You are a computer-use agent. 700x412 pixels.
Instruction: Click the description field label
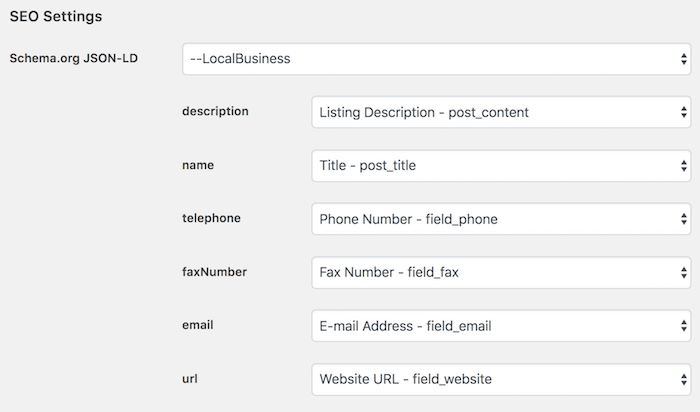point(215,111)
